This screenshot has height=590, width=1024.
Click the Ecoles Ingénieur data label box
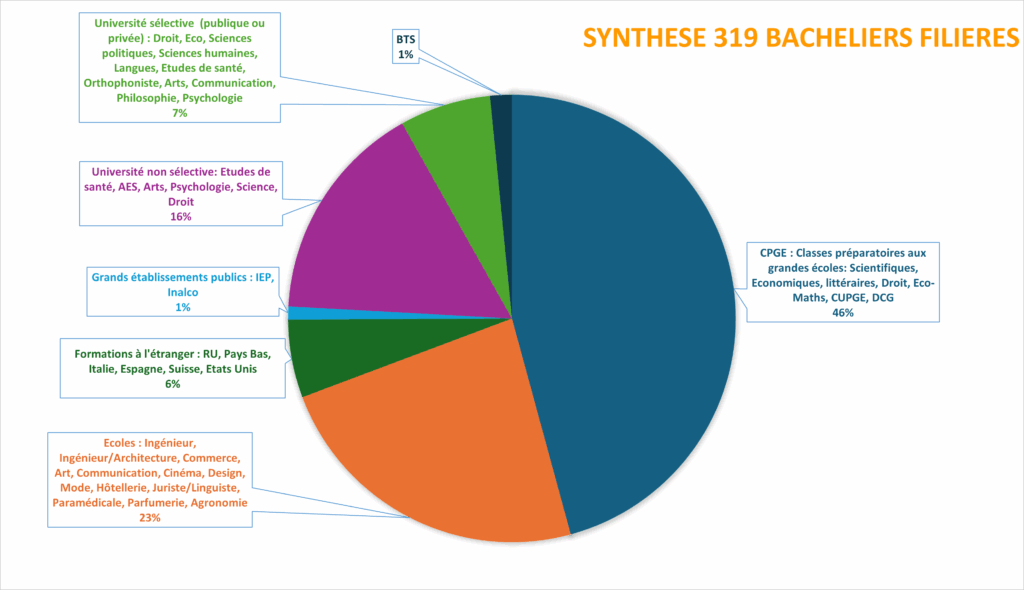(x=149, y=479)
